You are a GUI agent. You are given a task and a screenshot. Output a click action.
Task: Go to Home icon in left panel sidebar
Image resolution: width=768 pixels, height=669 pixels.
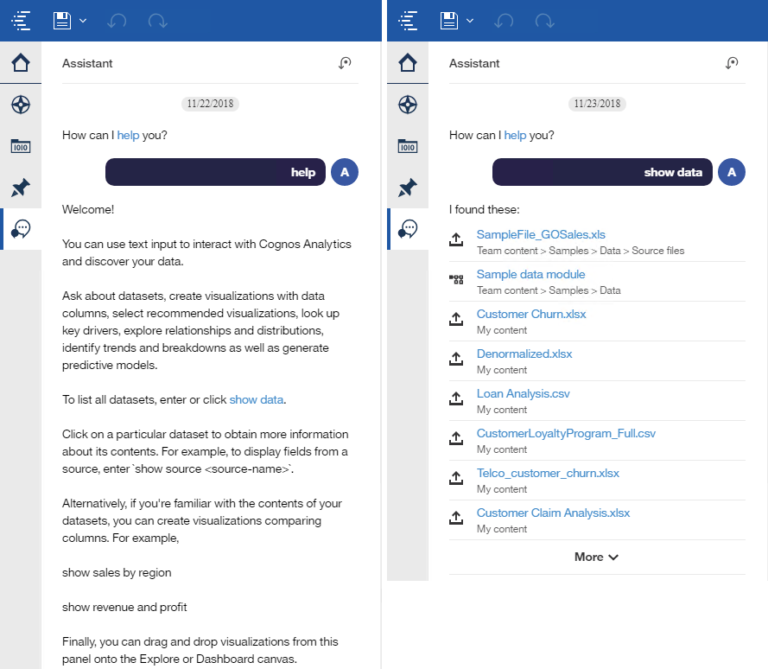point(21,63)
